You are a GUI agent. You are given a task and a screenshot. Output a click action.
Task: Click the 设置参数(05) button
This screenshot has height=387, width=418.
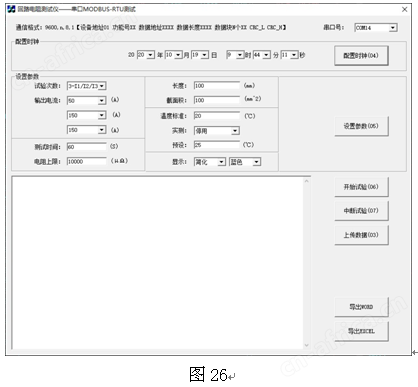point(361,126)
